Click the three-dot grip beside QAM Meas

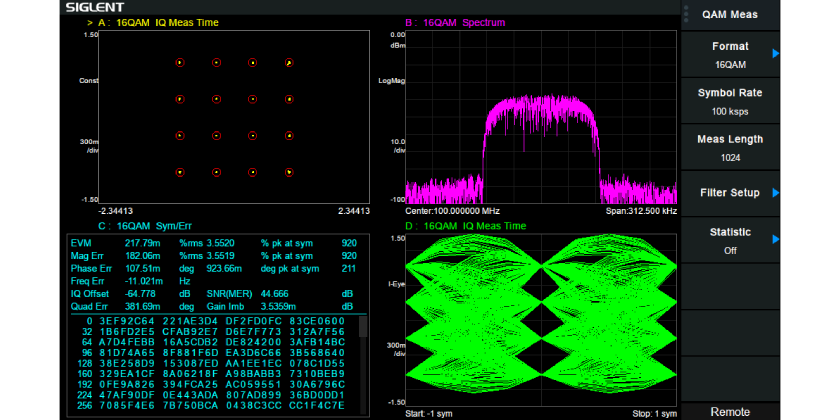click(686, 14)
